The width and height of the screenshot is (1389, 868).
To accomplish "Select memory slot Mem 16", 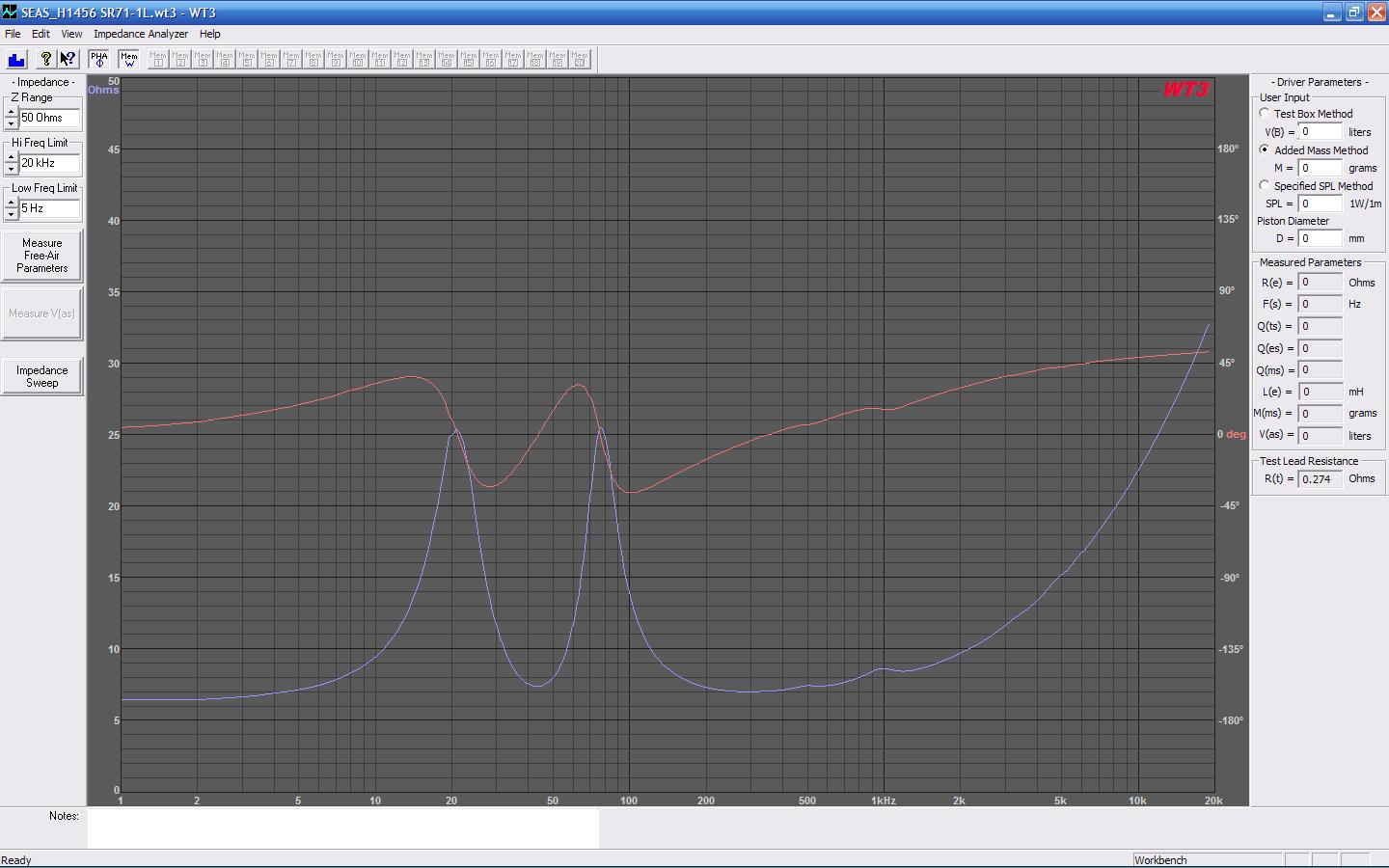I will (x=491, y=59).
